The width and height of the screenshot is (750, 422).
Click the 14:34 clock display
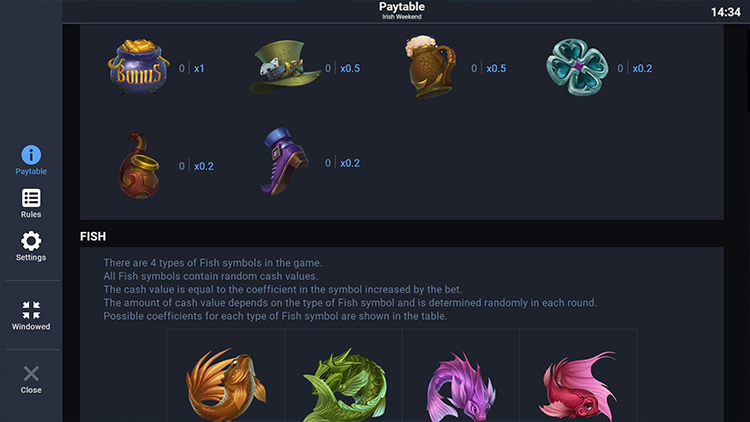click(x=725, y=12)
